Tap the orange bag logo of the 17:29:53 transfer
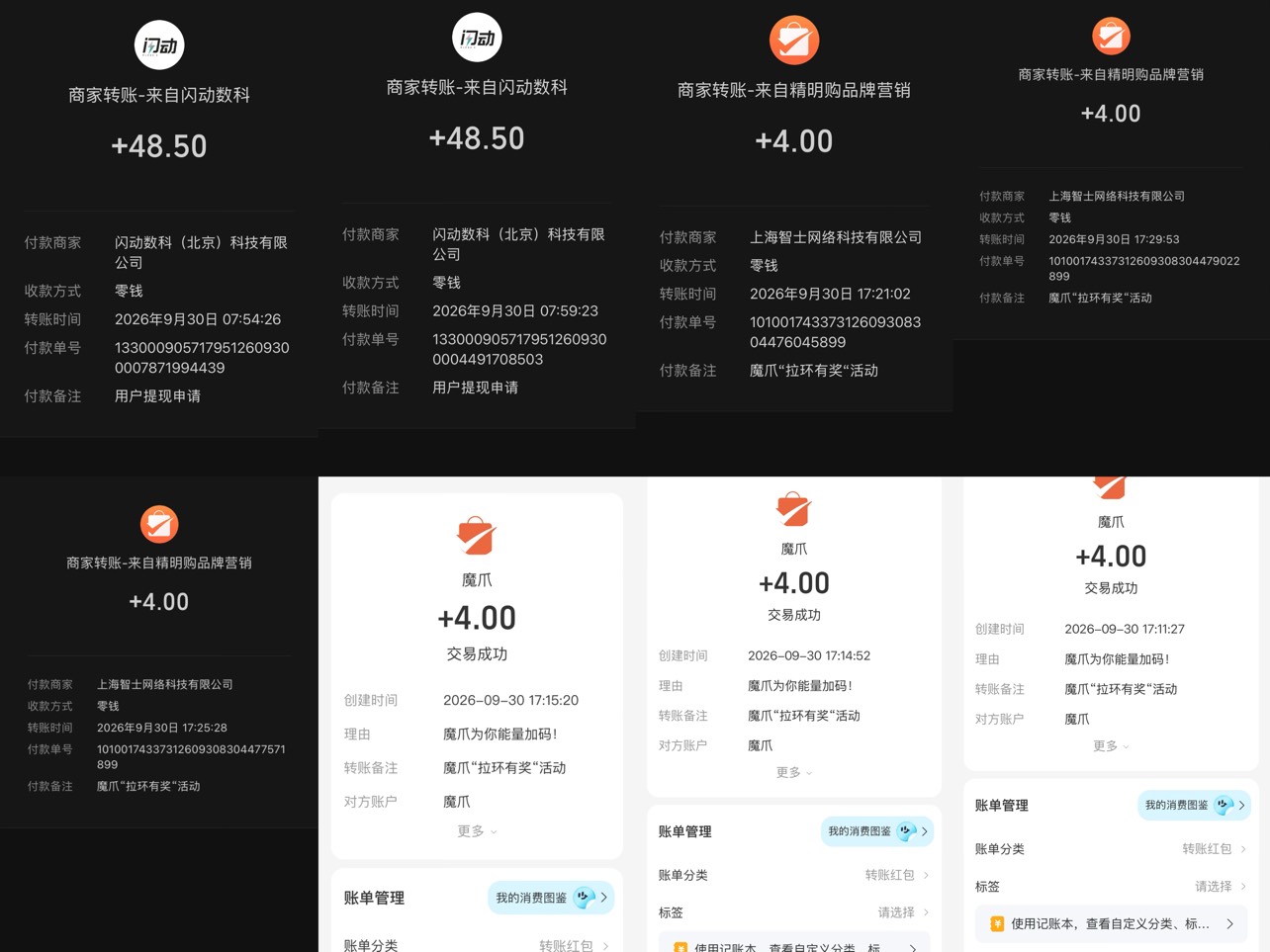Viewport: 1270px width, 952px height. pos(1111,36)
